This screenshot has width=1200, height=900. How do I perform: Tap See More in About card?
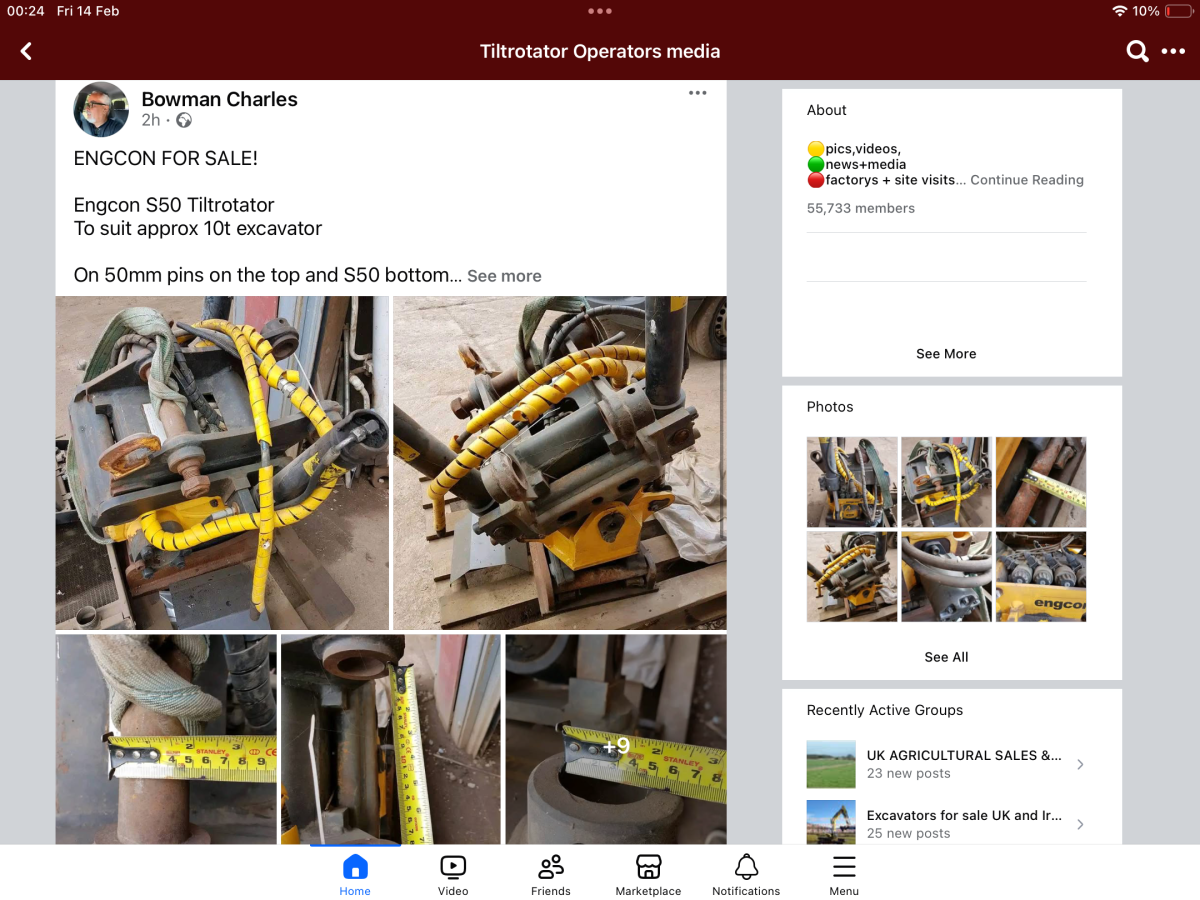coord(946,354)
